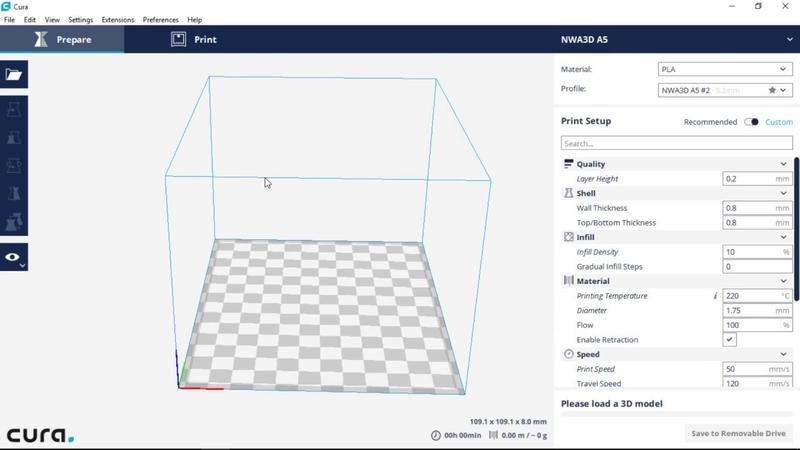Screen dimensions: 800x450
Task: Open the Material PLA dropdown
Action: tap(725, 70)
